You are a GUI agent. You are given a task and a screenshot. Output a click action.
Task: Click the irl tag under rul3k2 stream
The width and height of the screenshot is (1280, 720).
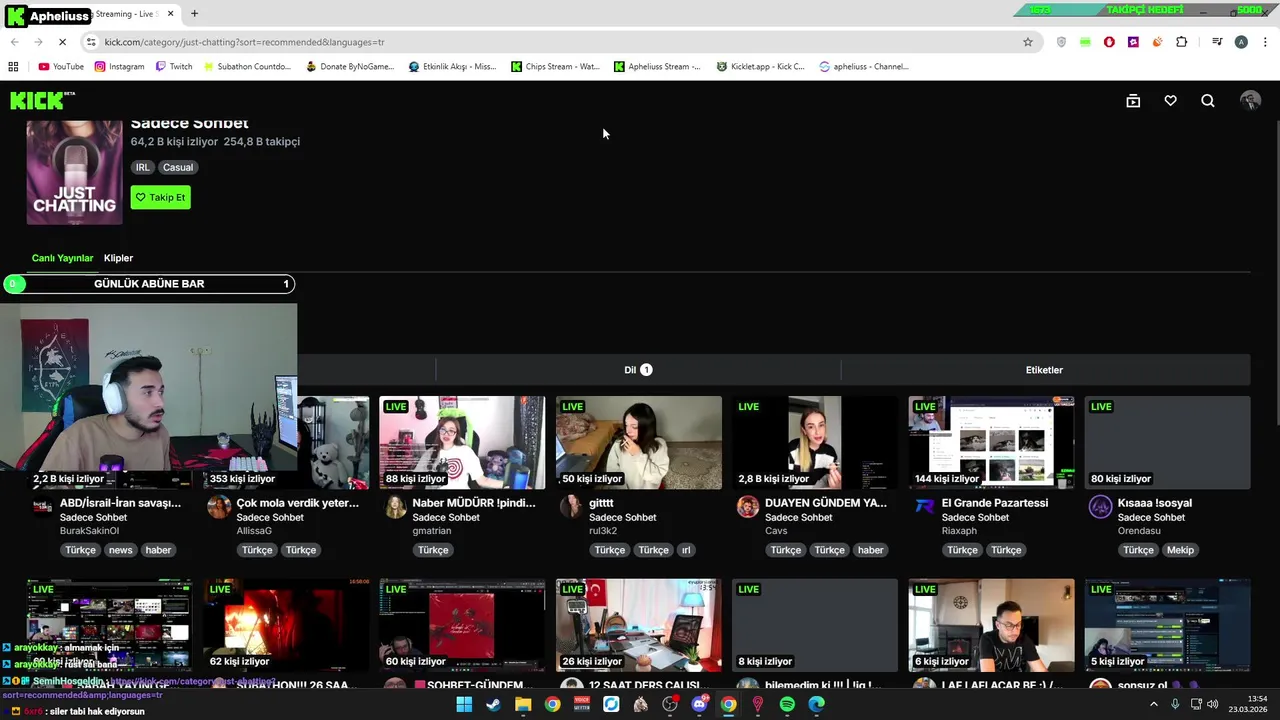point(686,550)
